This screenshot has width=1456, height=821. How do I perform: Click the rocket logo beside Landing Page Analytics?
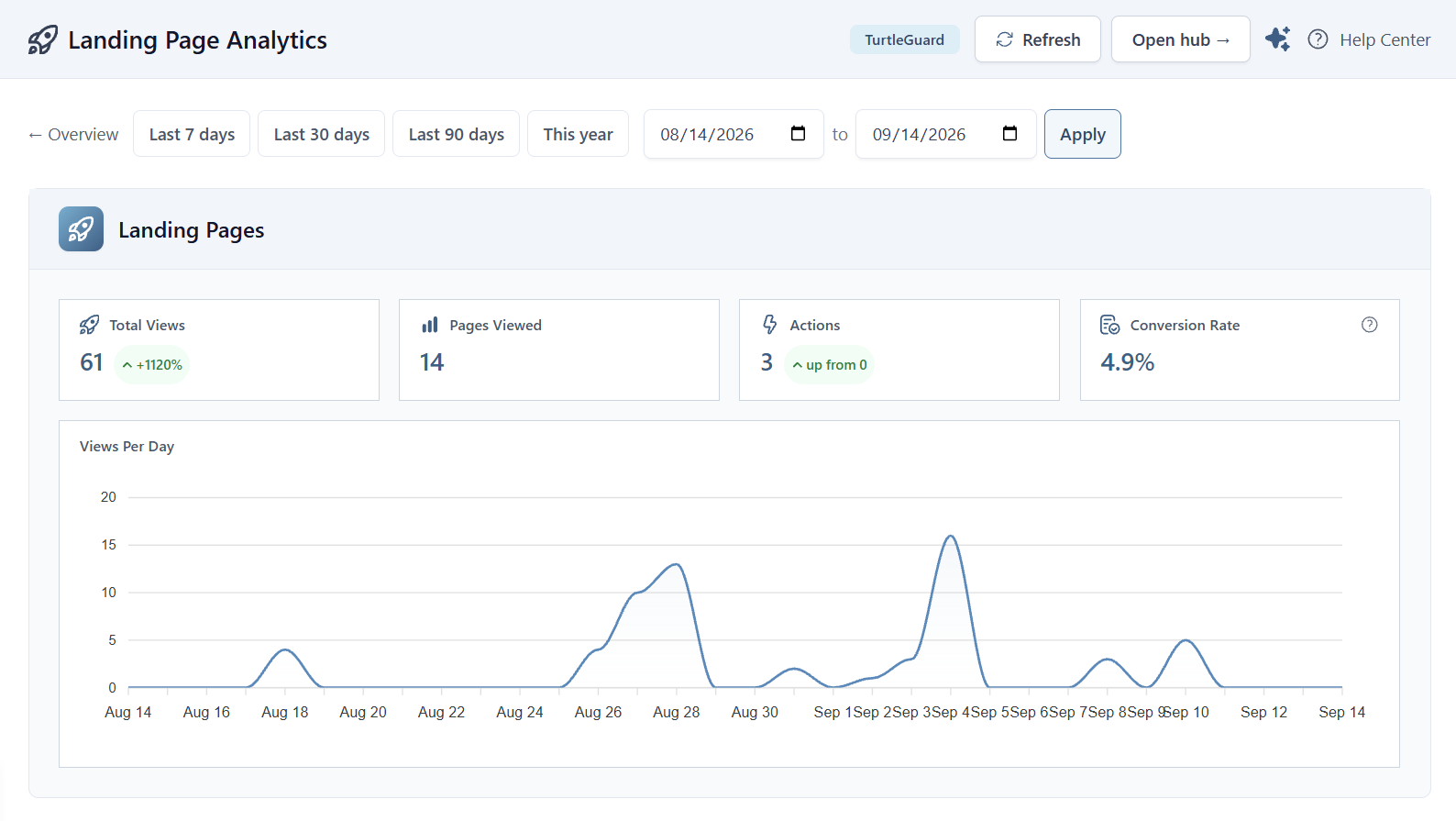pos(42,39)
